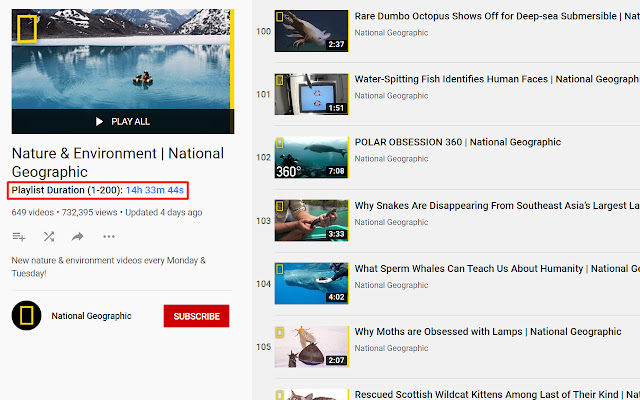640x400 pixels.
Task: Click the text '649 videos • 732,395 views'
Action: [x=64, y=212]
